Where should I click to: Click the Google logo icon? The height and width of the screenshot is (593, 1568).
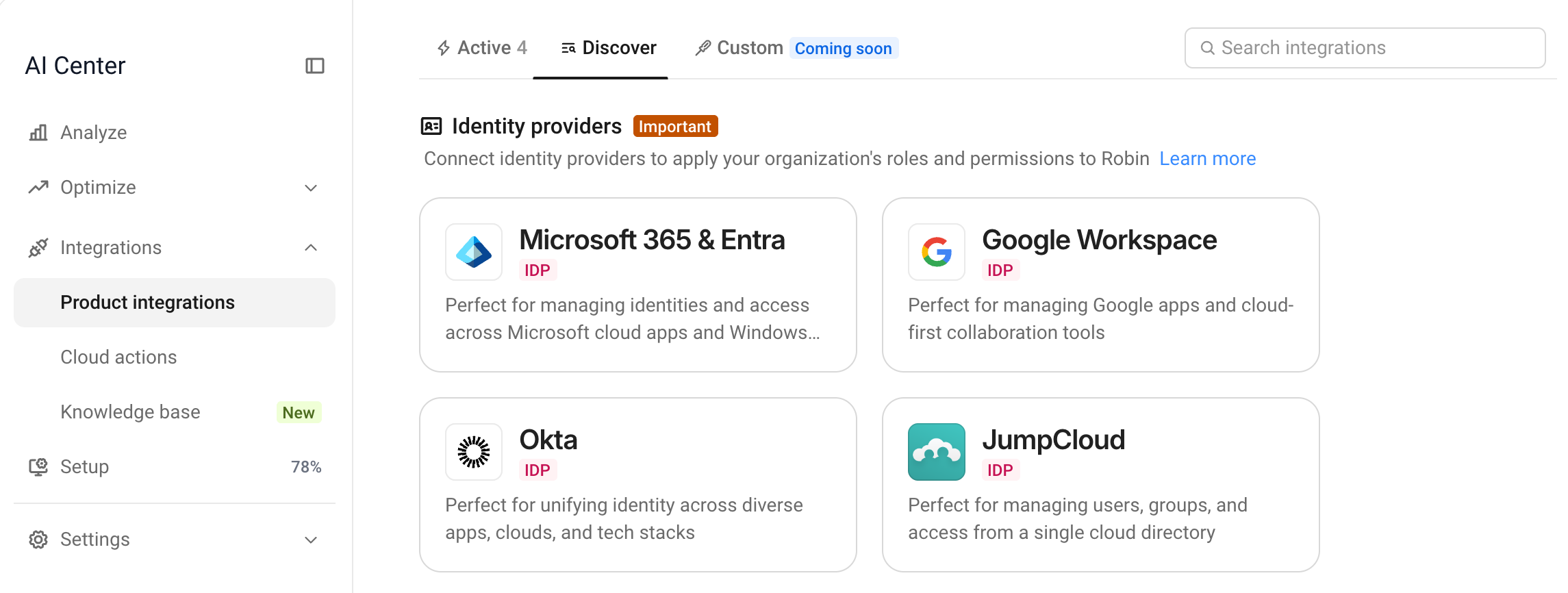coord(937,252)
